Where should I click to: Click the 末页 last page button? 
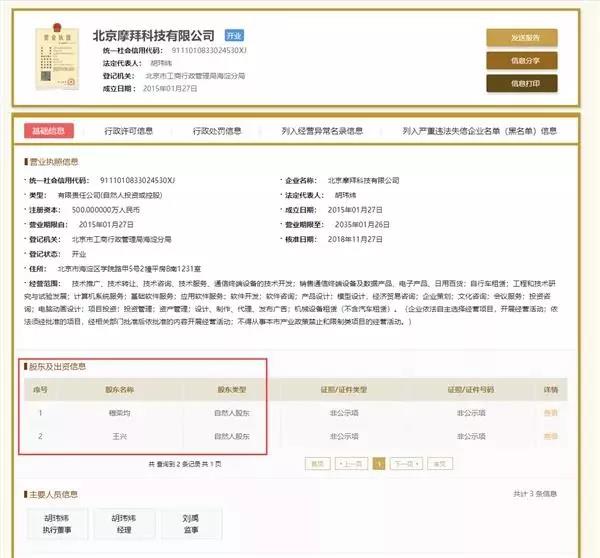pyautogui.click(x=440, y=464)
